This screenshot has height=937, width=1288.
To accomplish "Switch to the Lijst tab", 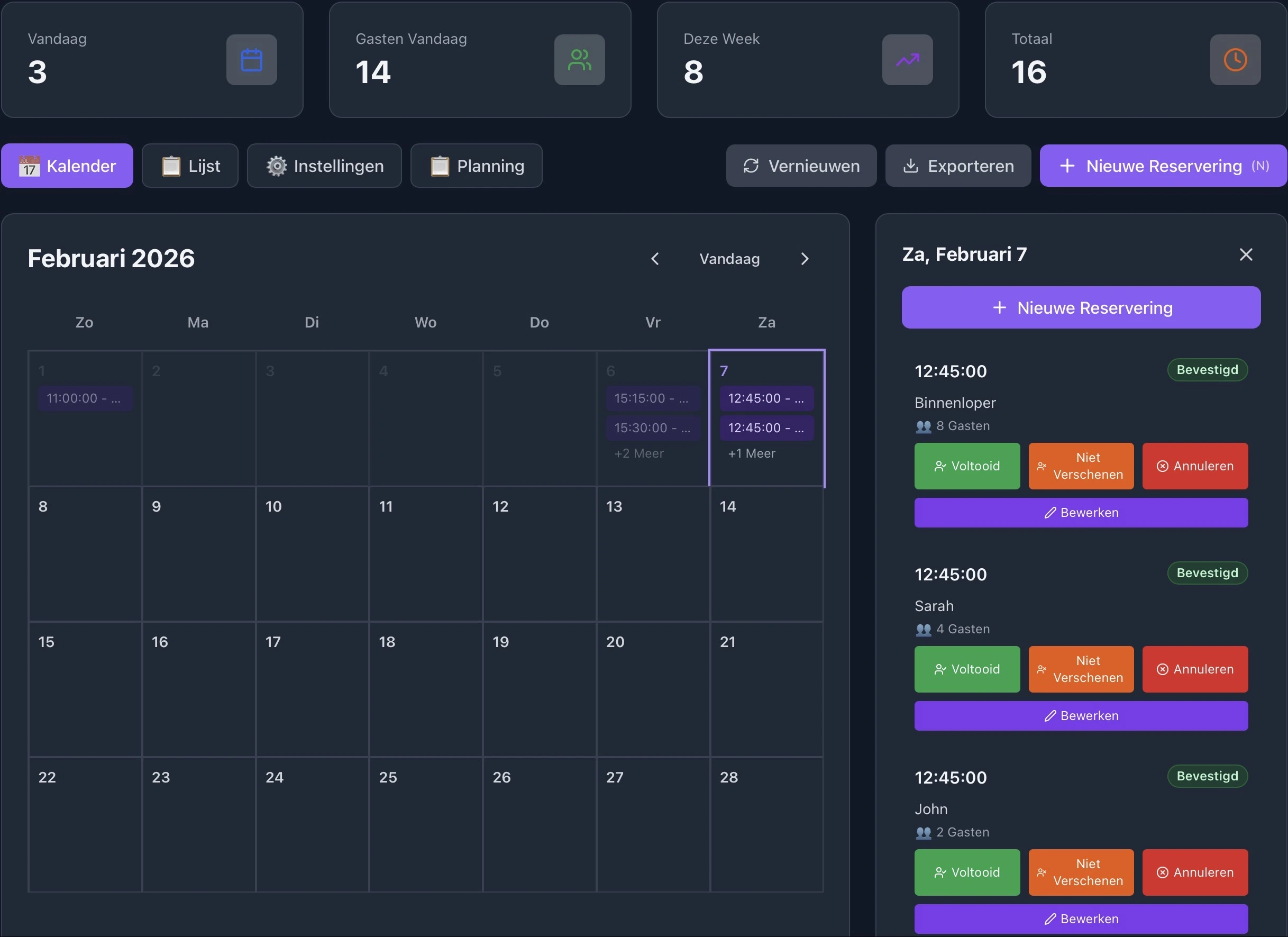I will coord(190,166).
